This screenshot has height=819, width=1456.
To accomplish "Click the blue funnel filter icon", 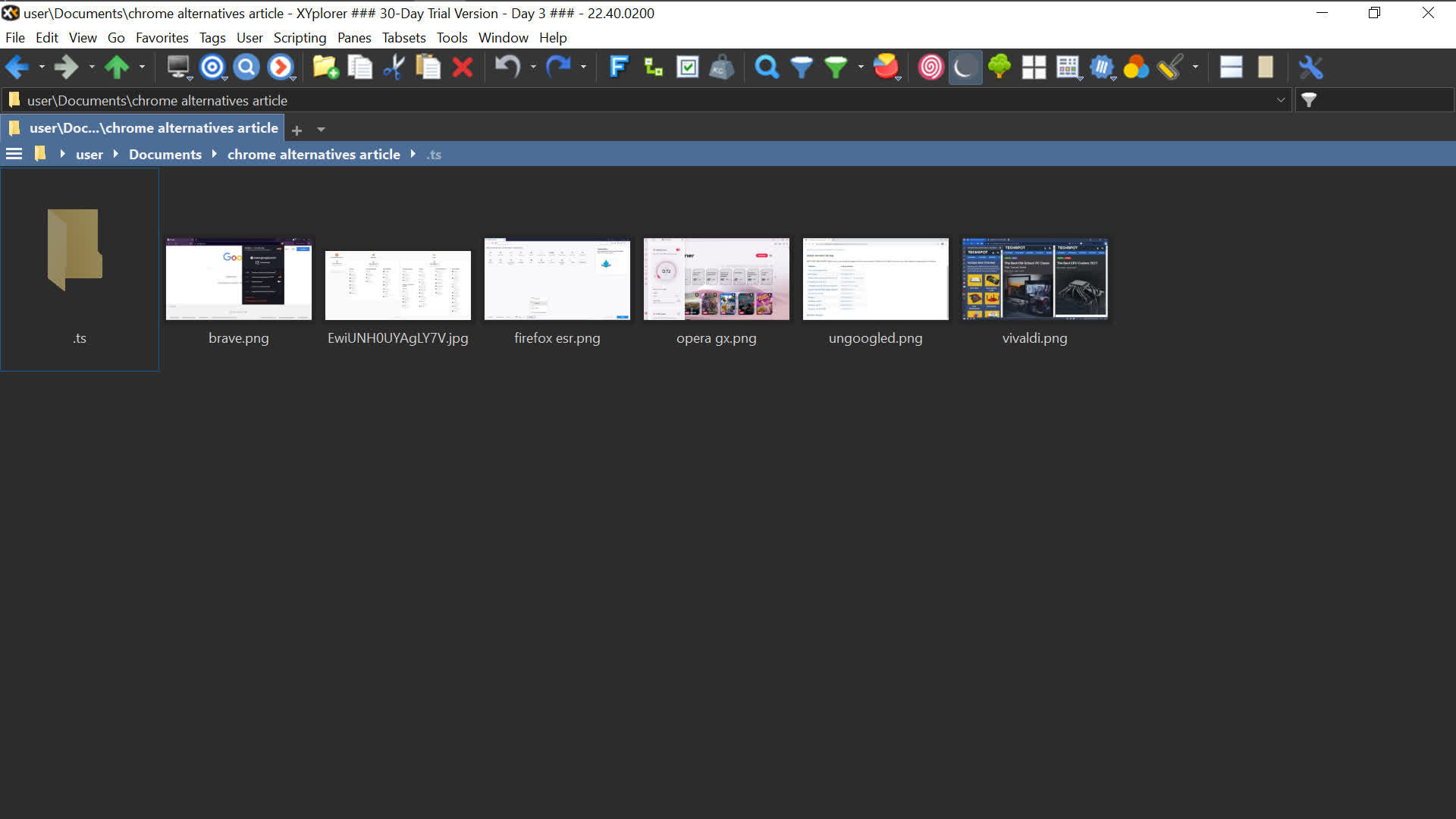I will pos(802,67).
